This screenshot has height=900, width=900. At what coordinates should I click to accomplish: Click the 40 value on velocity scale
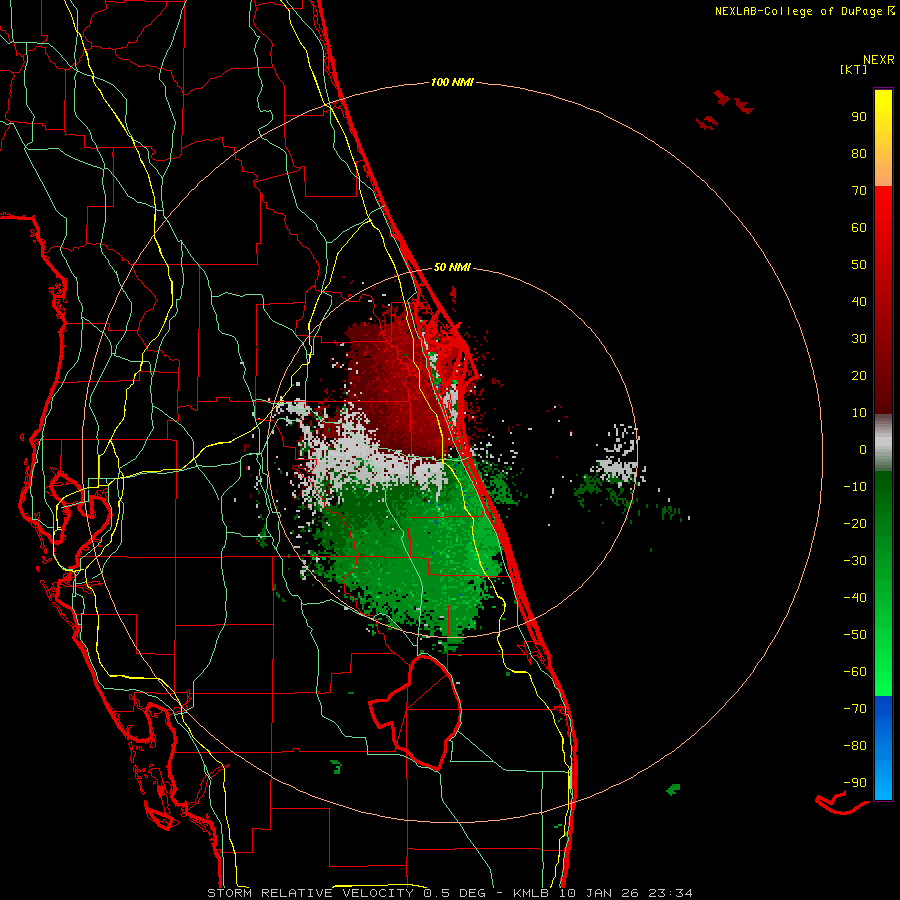point(859,302)
